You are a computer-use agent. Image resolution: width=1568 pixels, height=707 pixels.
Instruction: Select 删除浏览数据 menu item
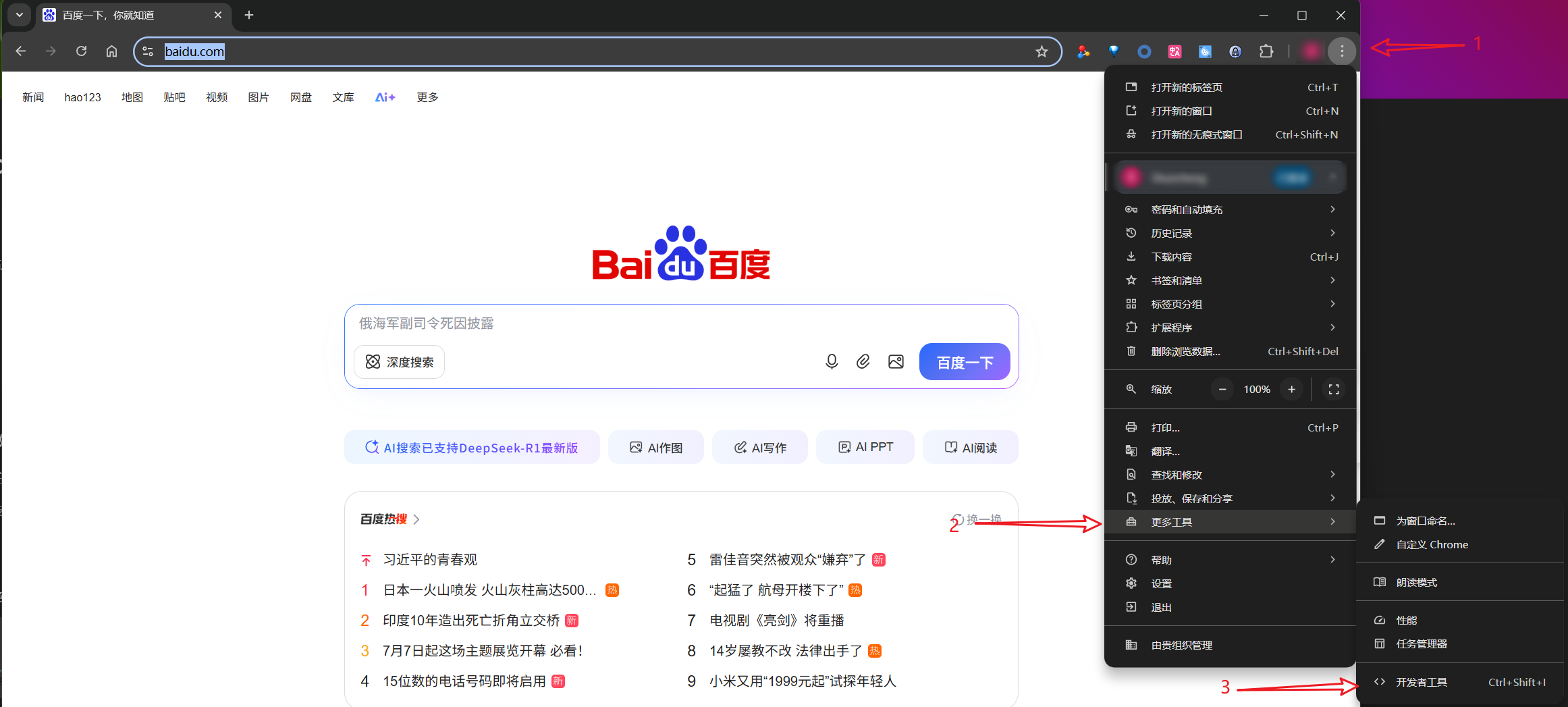pyautogui.click(x=1231, y=351)
